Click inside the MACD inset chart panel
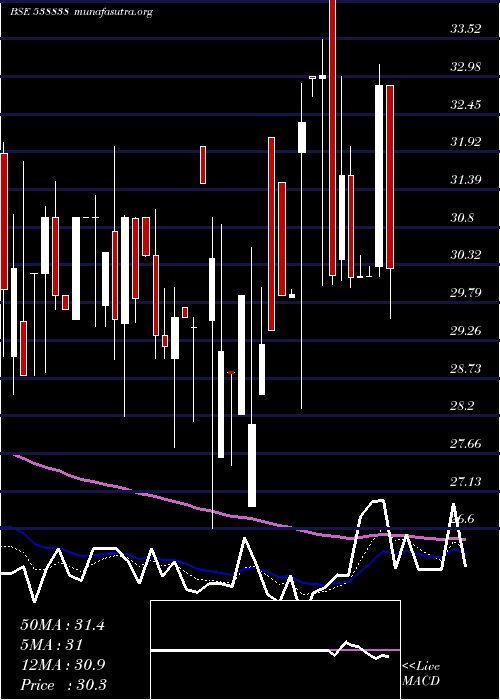500x700 pixels. coord(275,650)
